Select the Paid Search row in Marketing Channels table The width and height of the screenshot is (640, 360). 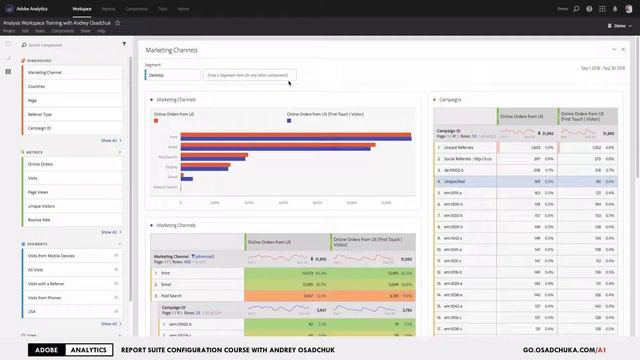pyautogui.click(x=283, y=296)
